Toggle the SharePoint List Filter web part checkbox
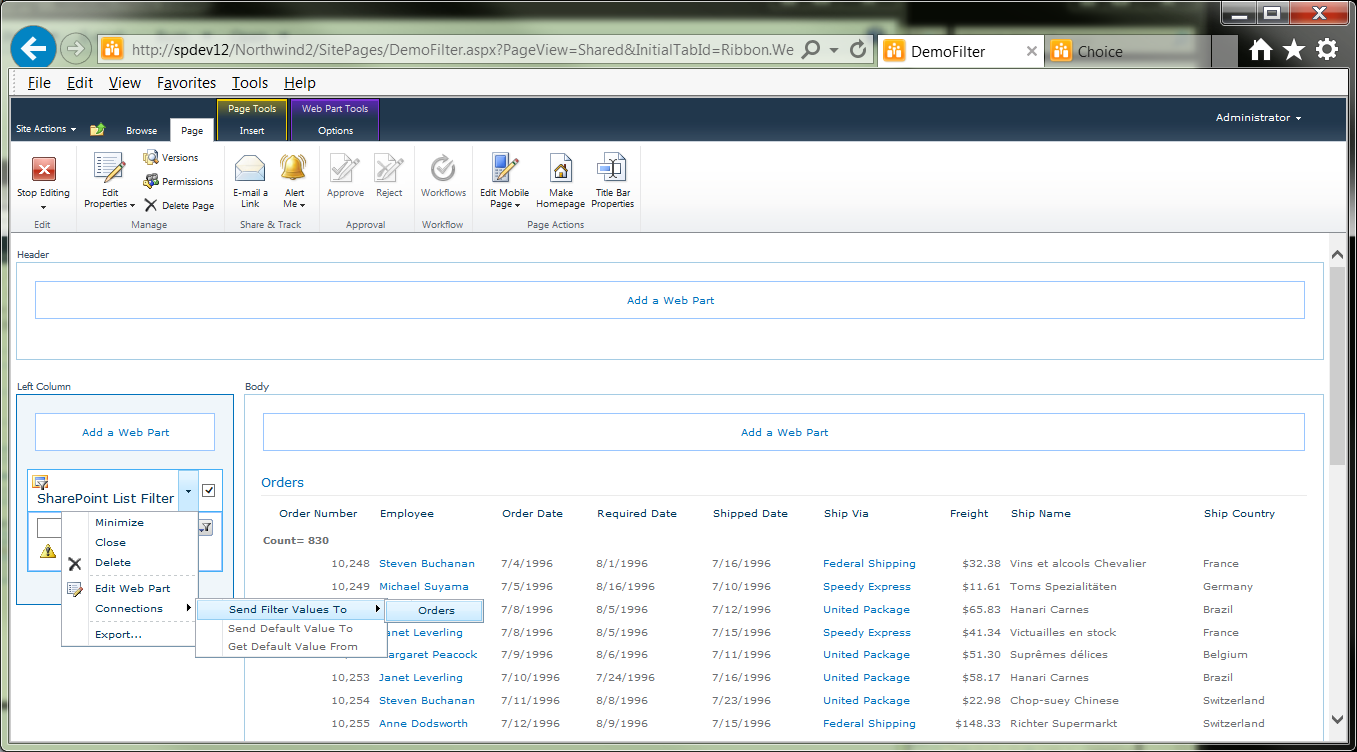This screenshot has height=752, width=1357. tap(209, 490)
